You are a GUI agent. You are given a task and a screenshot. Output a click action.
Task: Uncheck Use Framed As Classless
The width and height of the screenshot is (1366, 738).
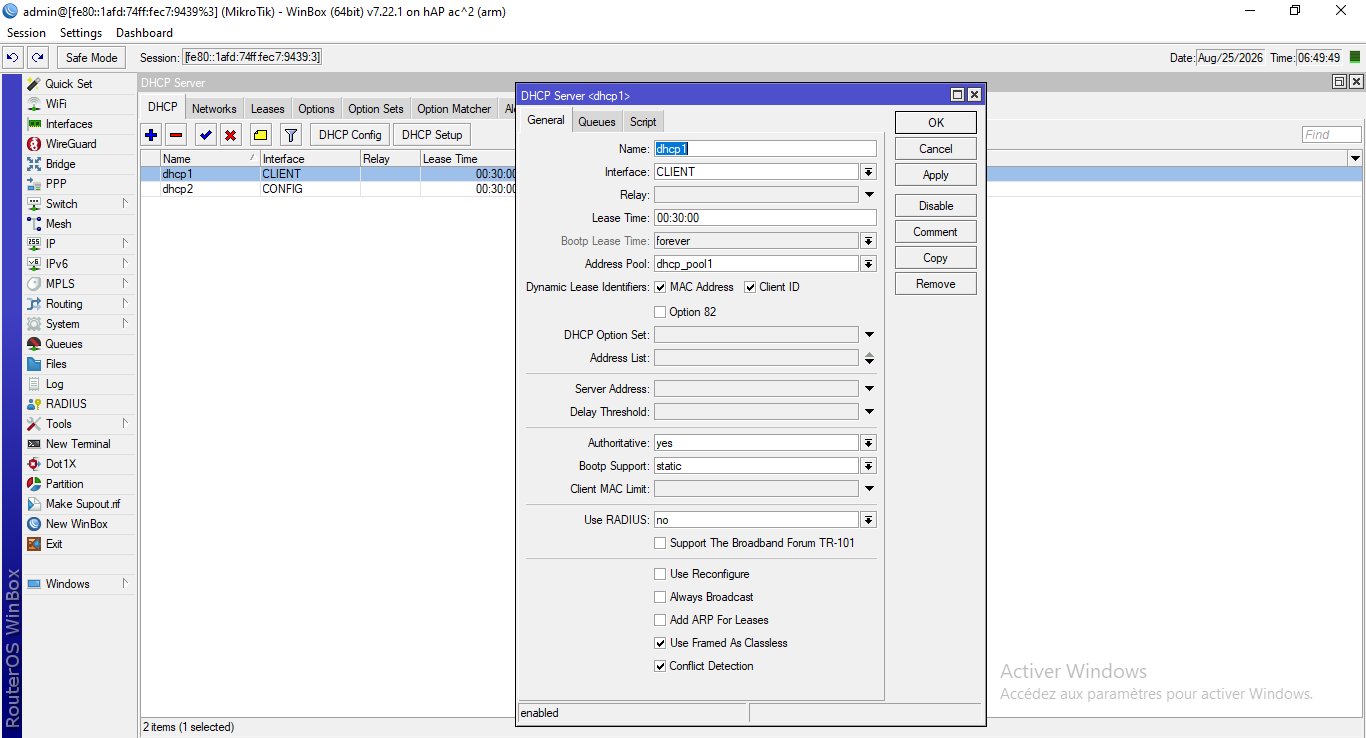[660, 643]
